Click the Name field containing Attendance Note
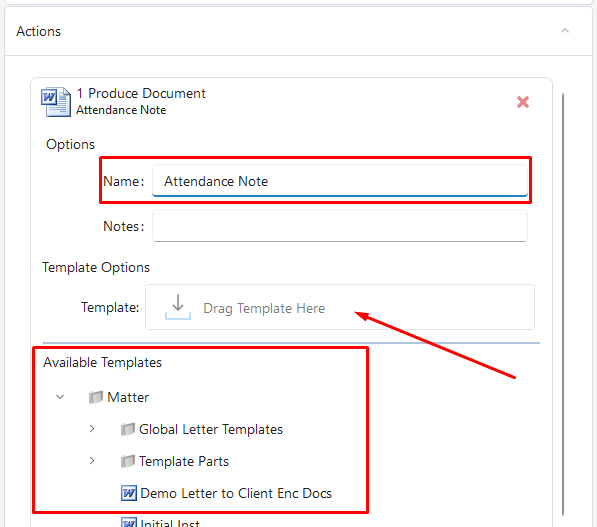 340,180
